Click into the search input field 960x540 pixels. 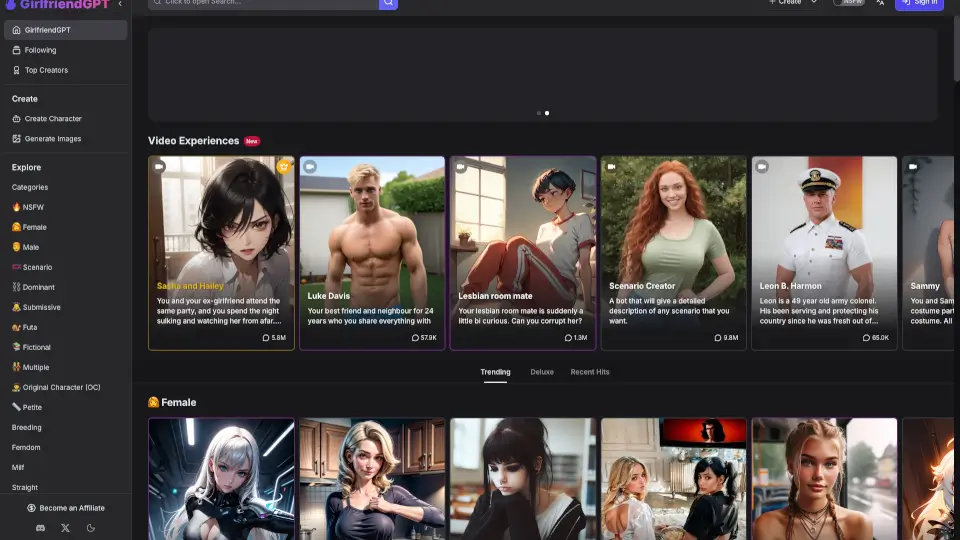pyautogui.click(x=263, y=4)
